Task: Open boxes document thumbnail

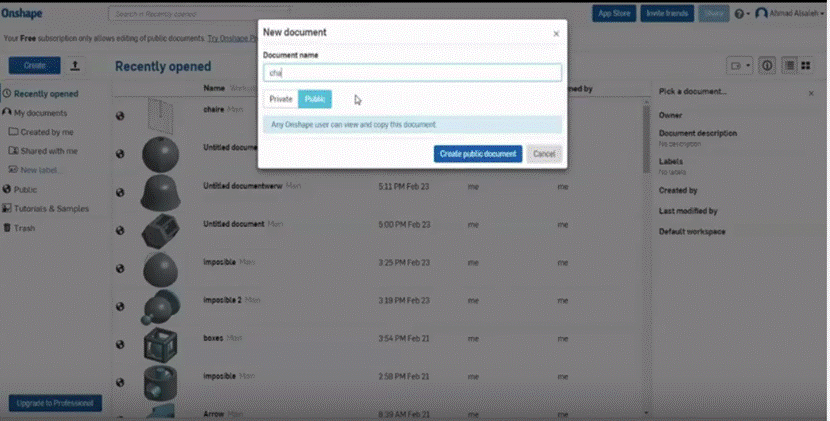Action: pyautogui.click(x=160, y=344)
